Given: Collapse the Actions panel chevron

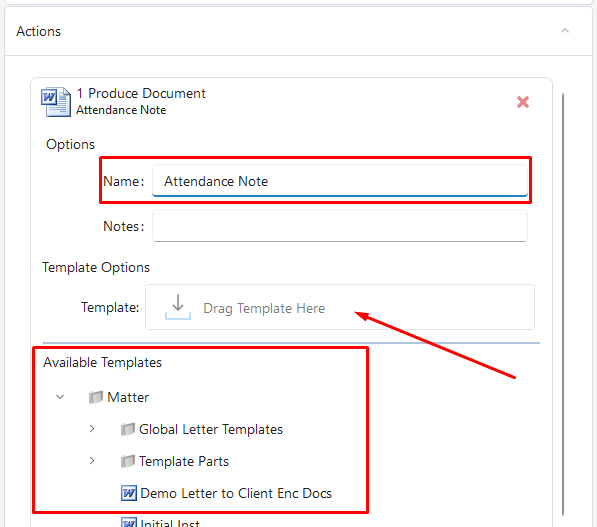Looking at the screenshot, I should pyautogui.click(x=565, y=31).
